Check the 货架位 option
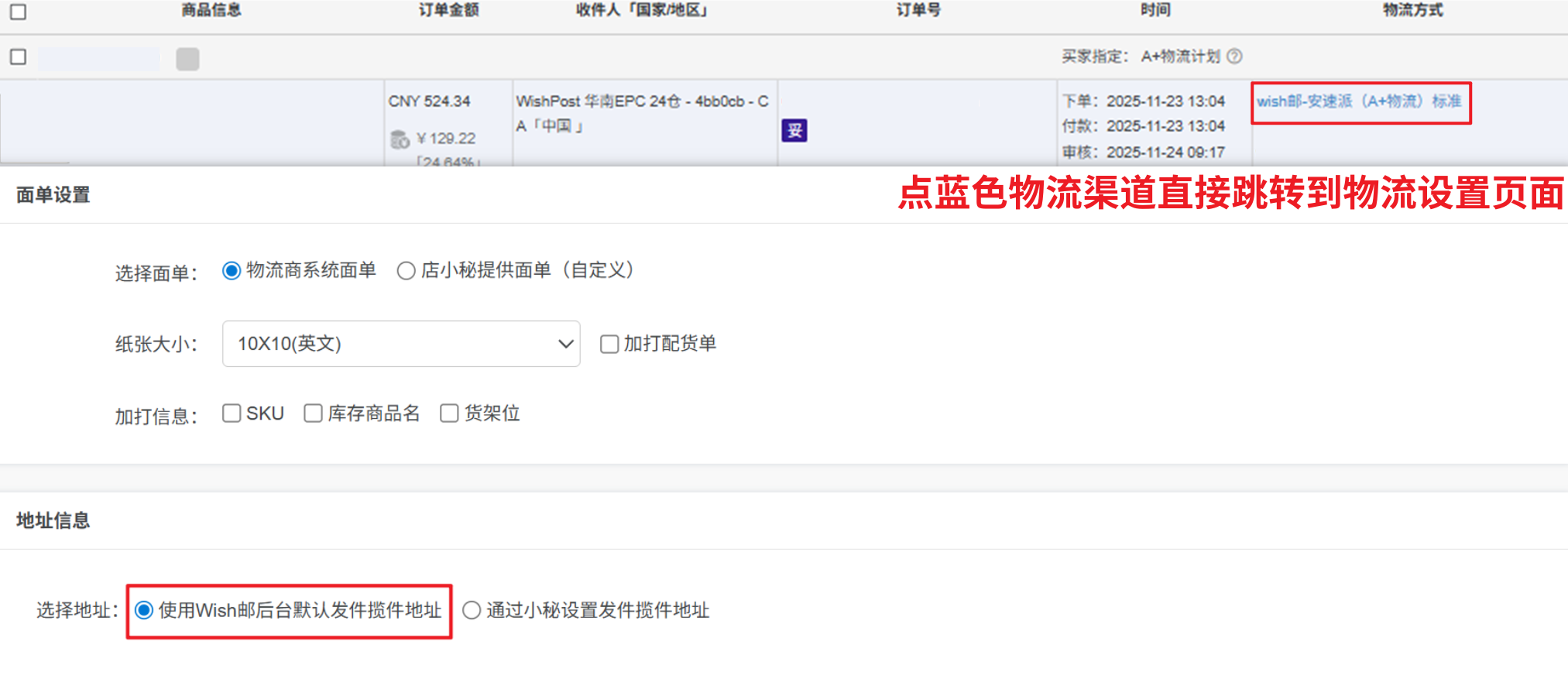Viewport: 1568px width, 686px height. pyautogui.click(x=449, y=413)
